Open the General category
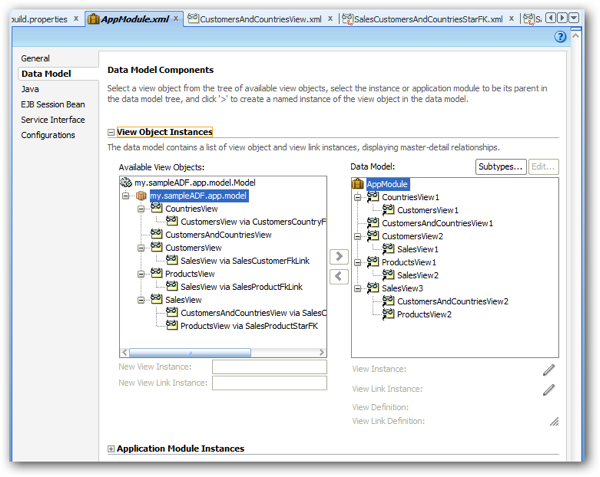 [35, 59]
